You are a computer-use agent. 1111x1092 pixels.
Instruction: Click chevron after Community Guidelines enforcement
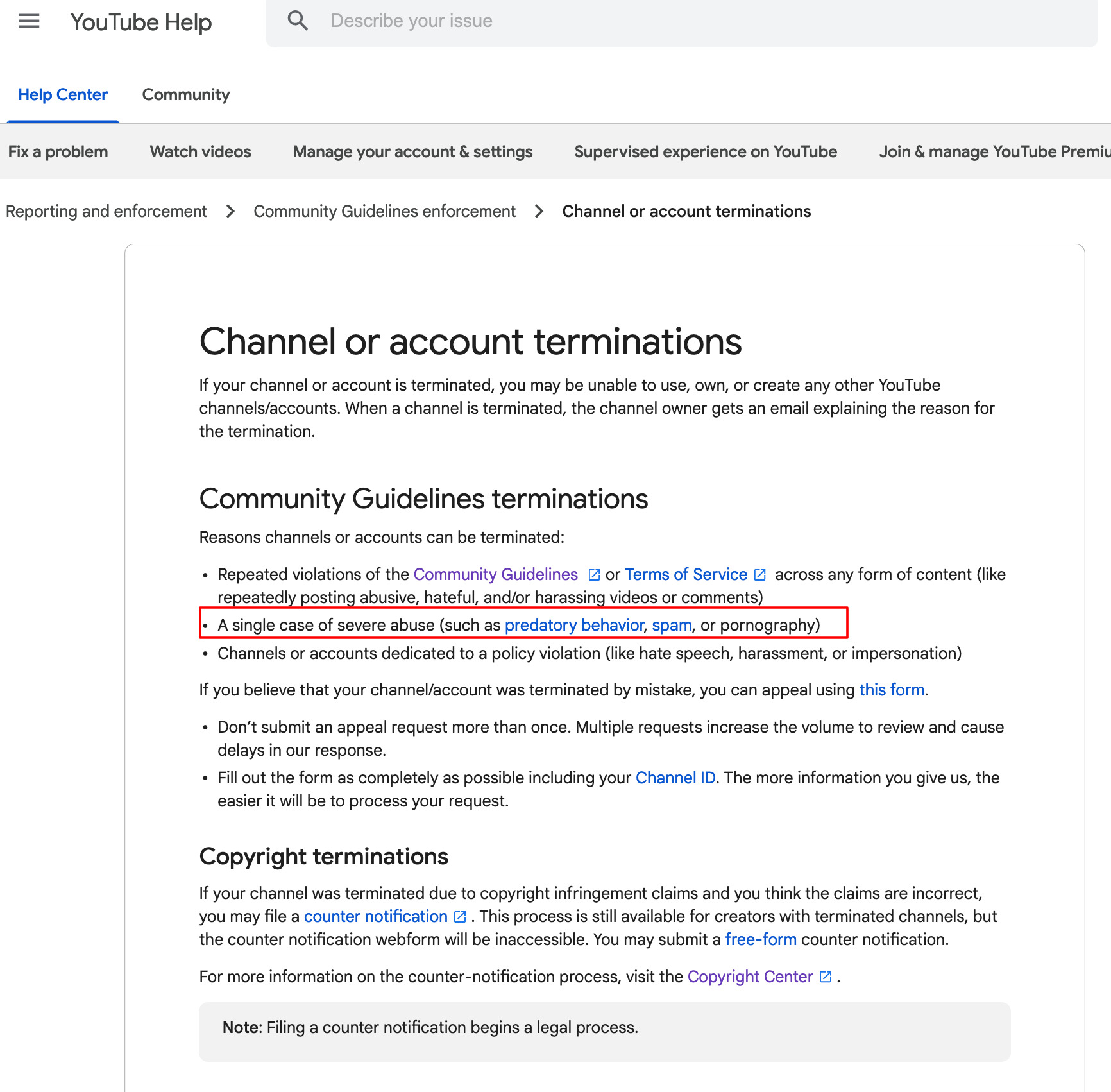pyautogui.click(x=539, y=211)
